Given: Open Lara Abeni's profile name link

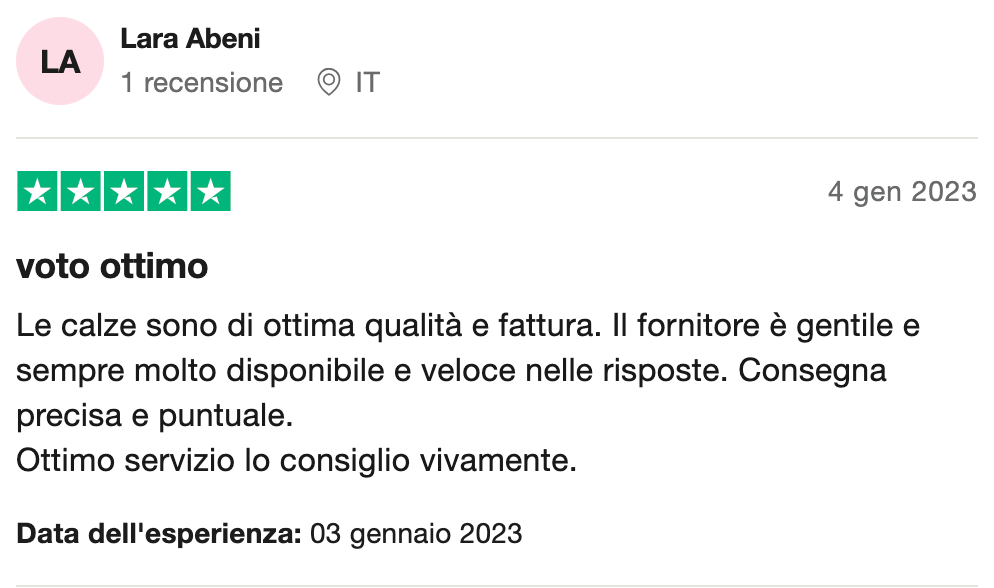Looking at the screenshot, I should coord(190,39).
